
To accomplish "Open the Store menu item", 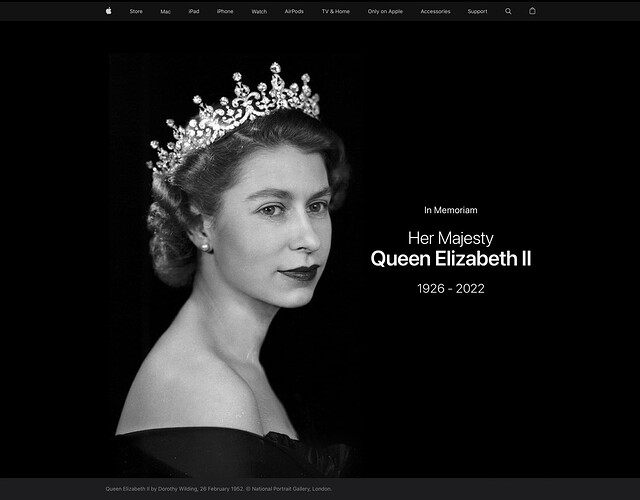I will tap(136, 11).
